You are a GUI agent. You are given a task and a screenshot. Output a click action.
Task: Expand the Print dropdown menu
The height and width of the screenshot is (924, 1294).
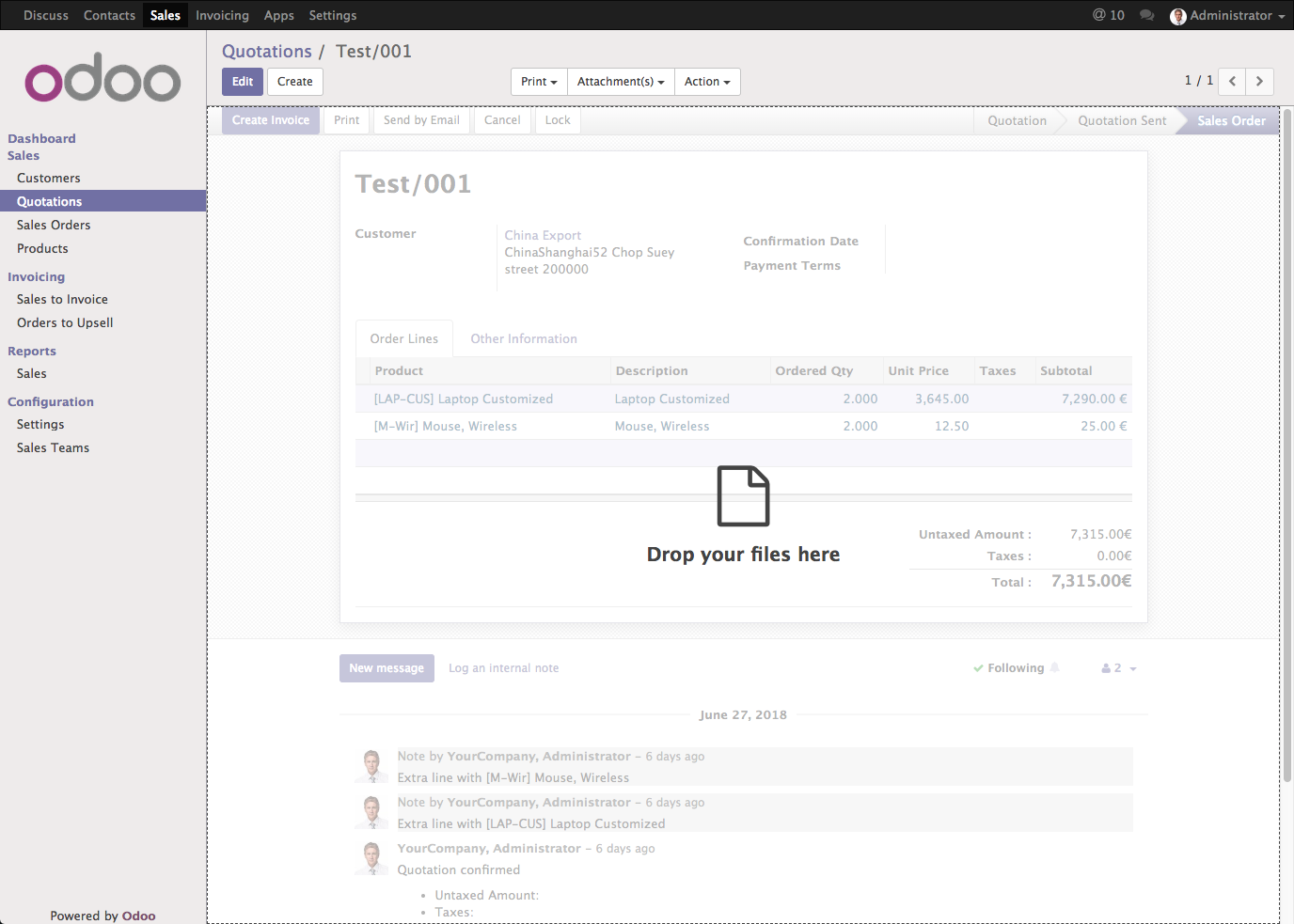(539, 82)
